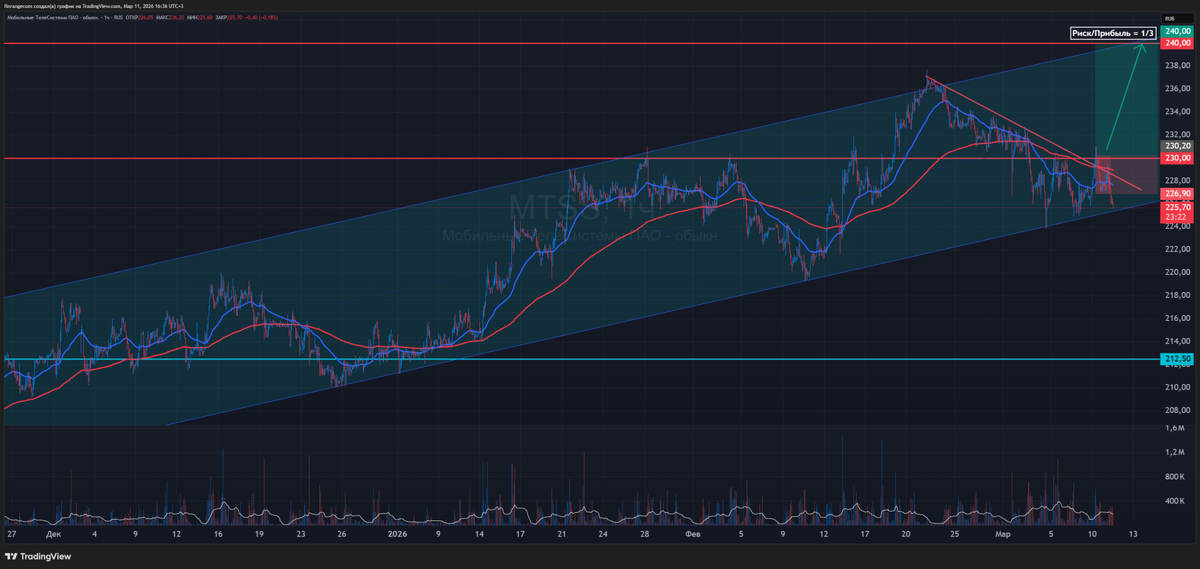Click the red 240,00 price tag
The image size is (1200, 569).
(1176, 43)
